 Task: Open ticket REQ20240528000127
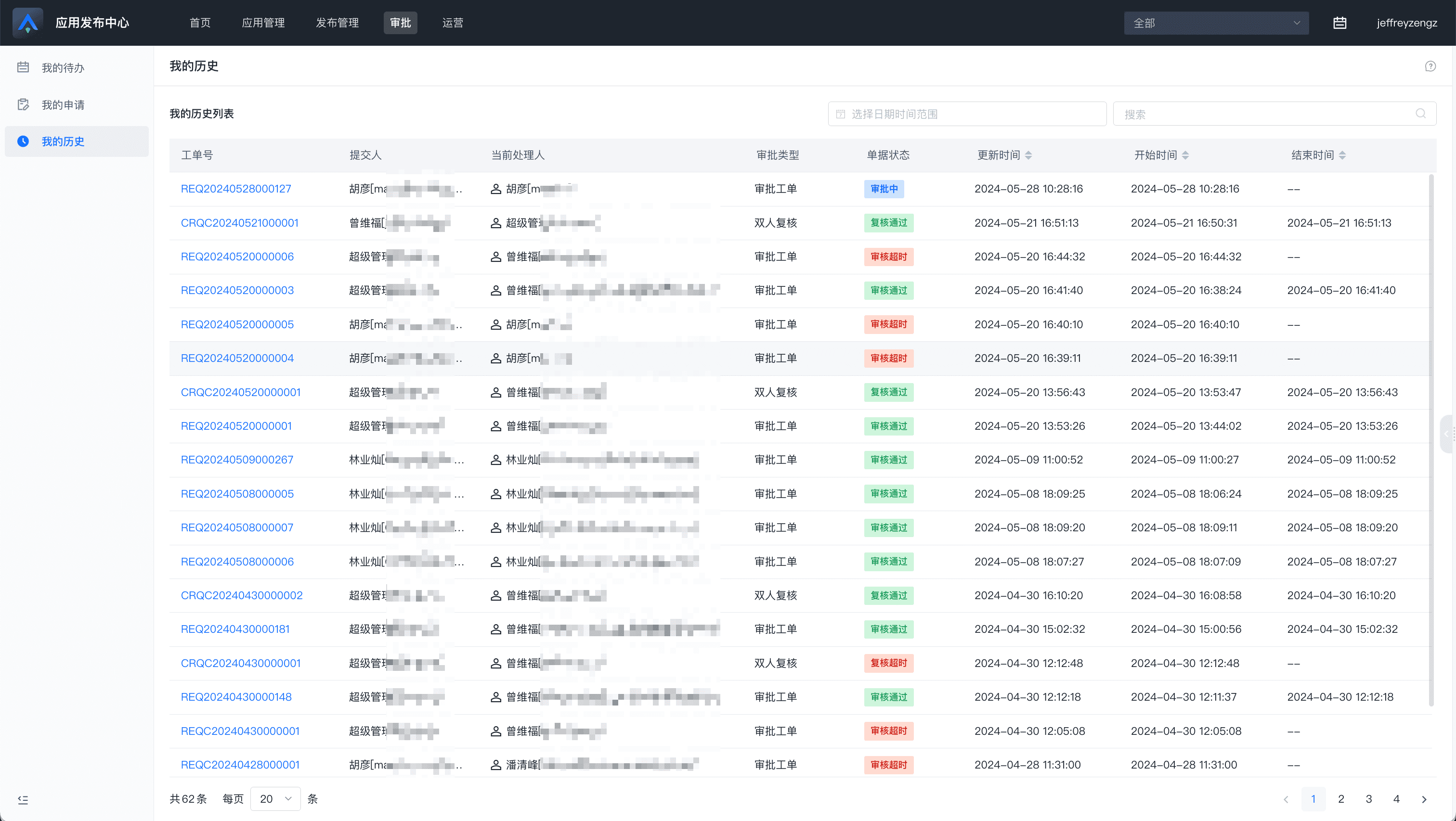236,189
